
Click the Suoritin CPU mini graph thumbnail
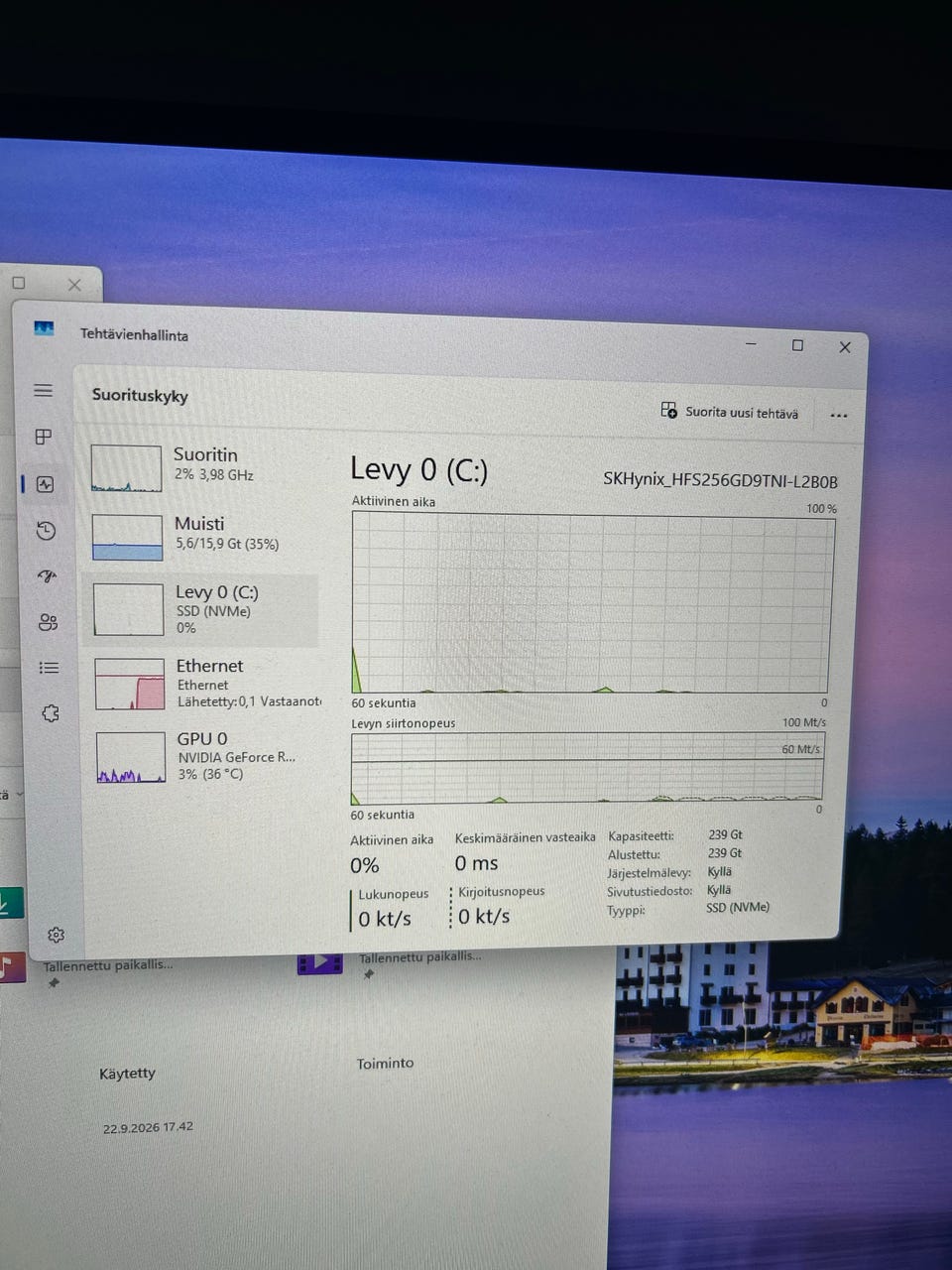pyautogui.click(x=126, y=468)
